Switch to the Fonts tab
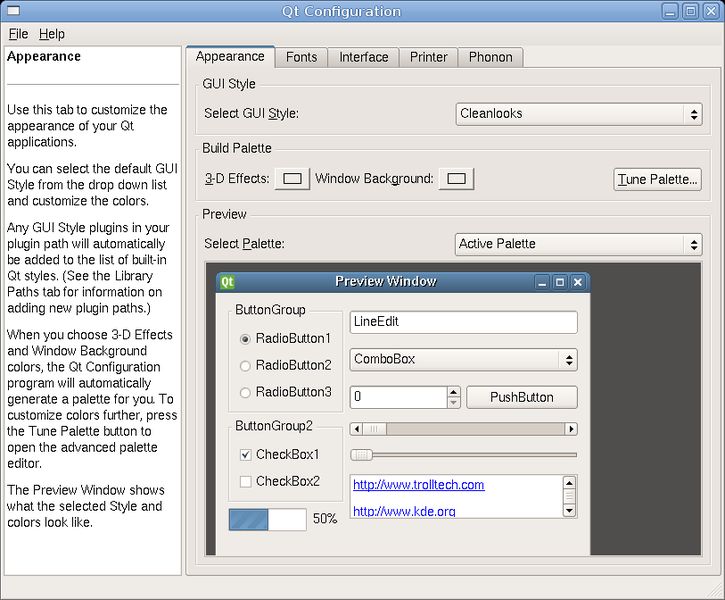This screenshot has height=600, width=725. [x=301, y=57]
